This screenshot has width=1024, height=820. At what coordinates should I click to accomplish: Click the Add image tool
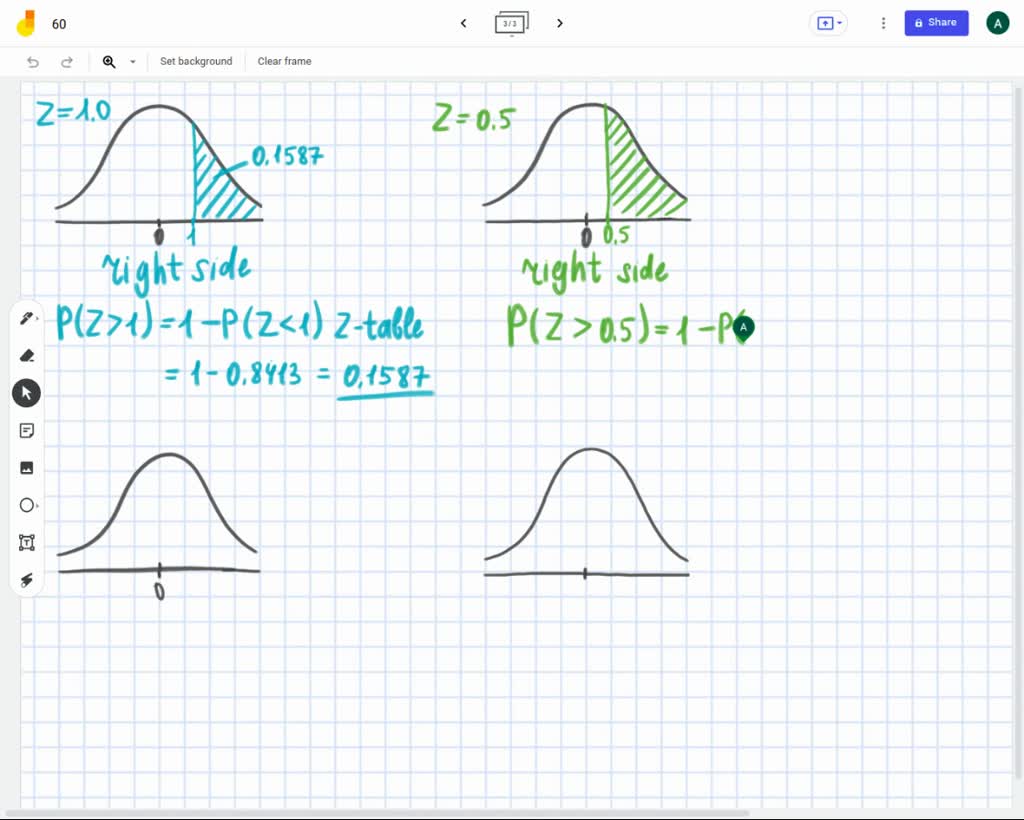tap(26, 467)
